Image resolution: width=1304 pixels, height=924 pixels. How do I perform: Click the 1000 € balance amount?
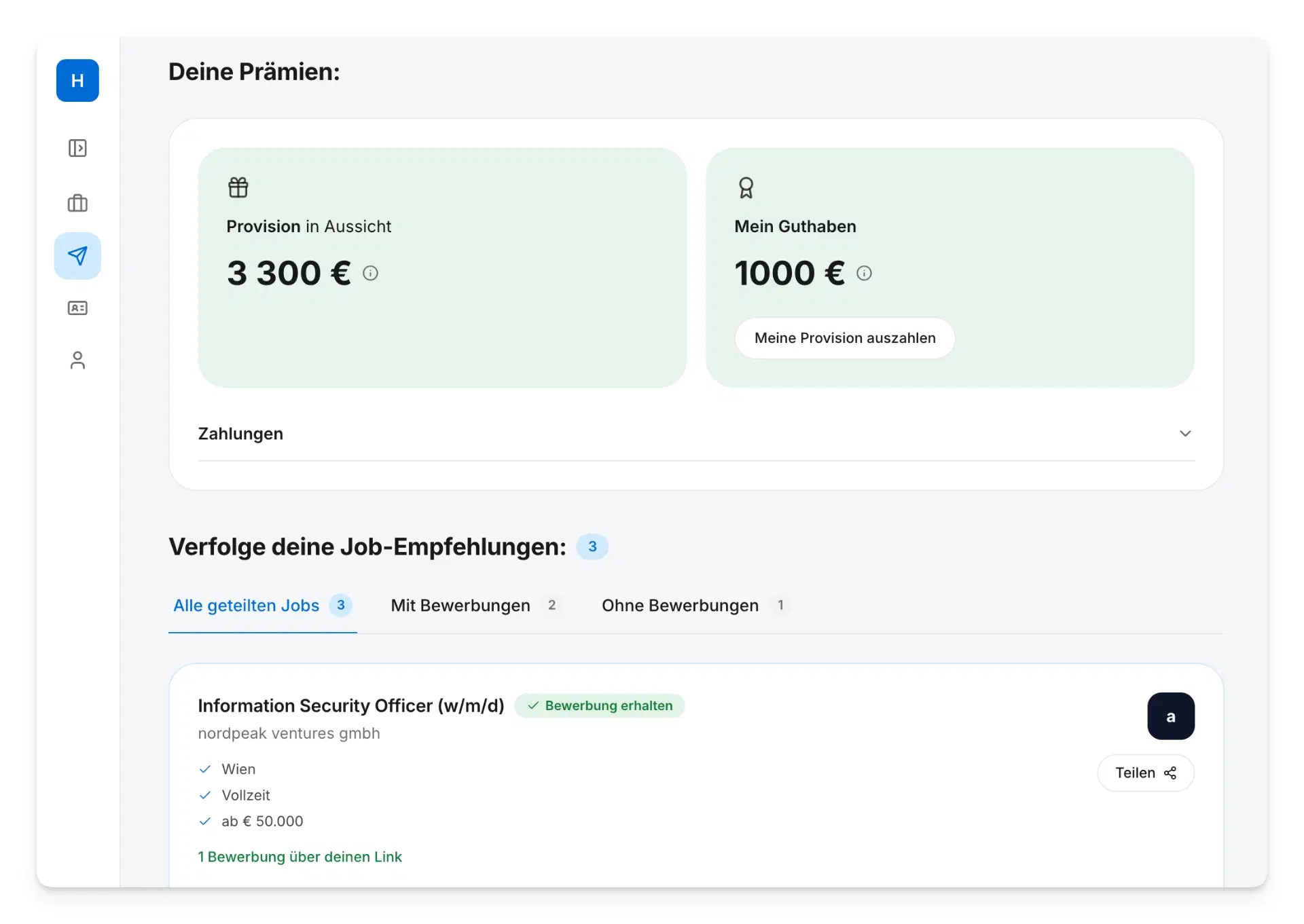(790, 273)
